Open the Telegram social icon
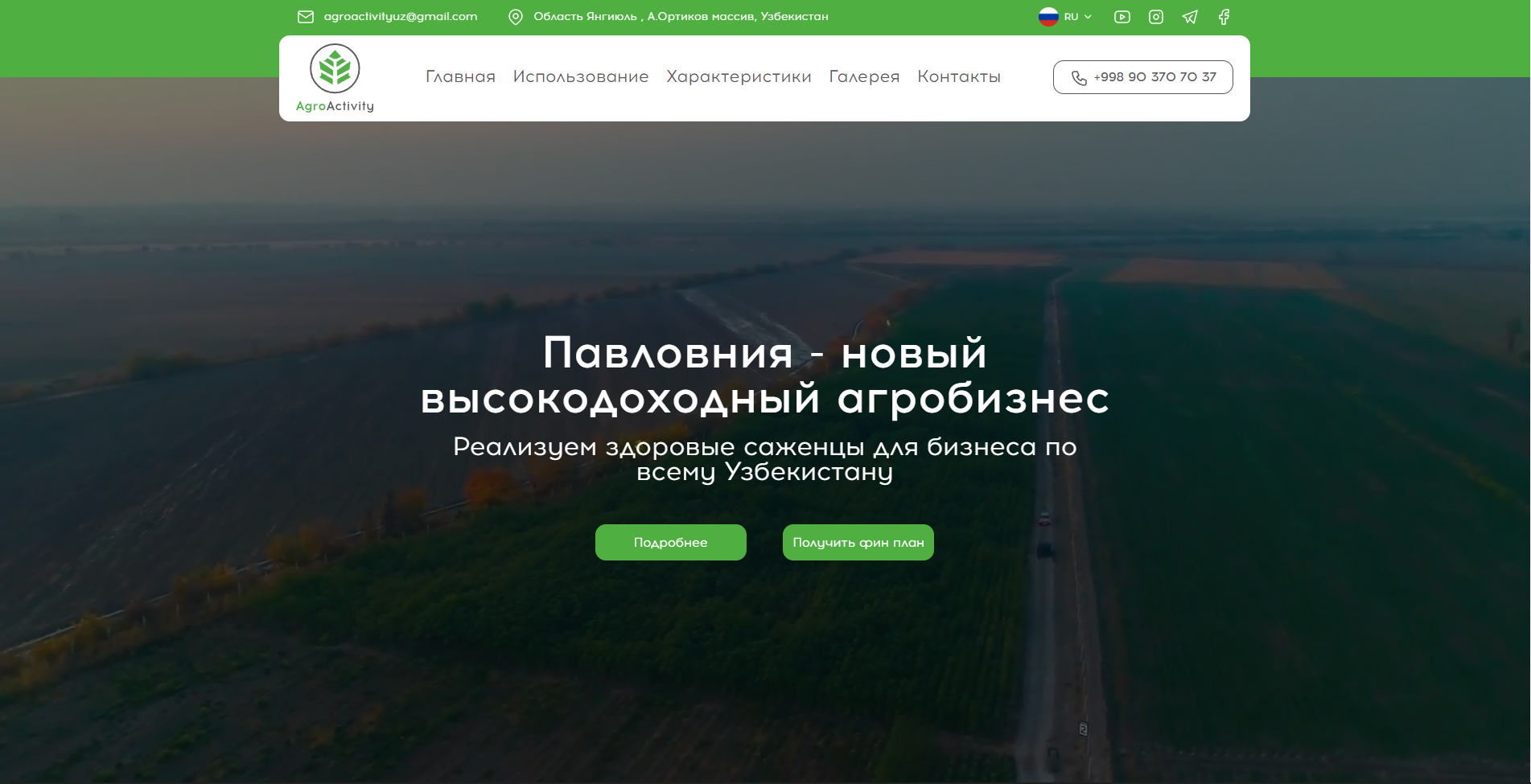Image resolution: width=1531 pixels, height=784 pixels. coord(1190,17)
